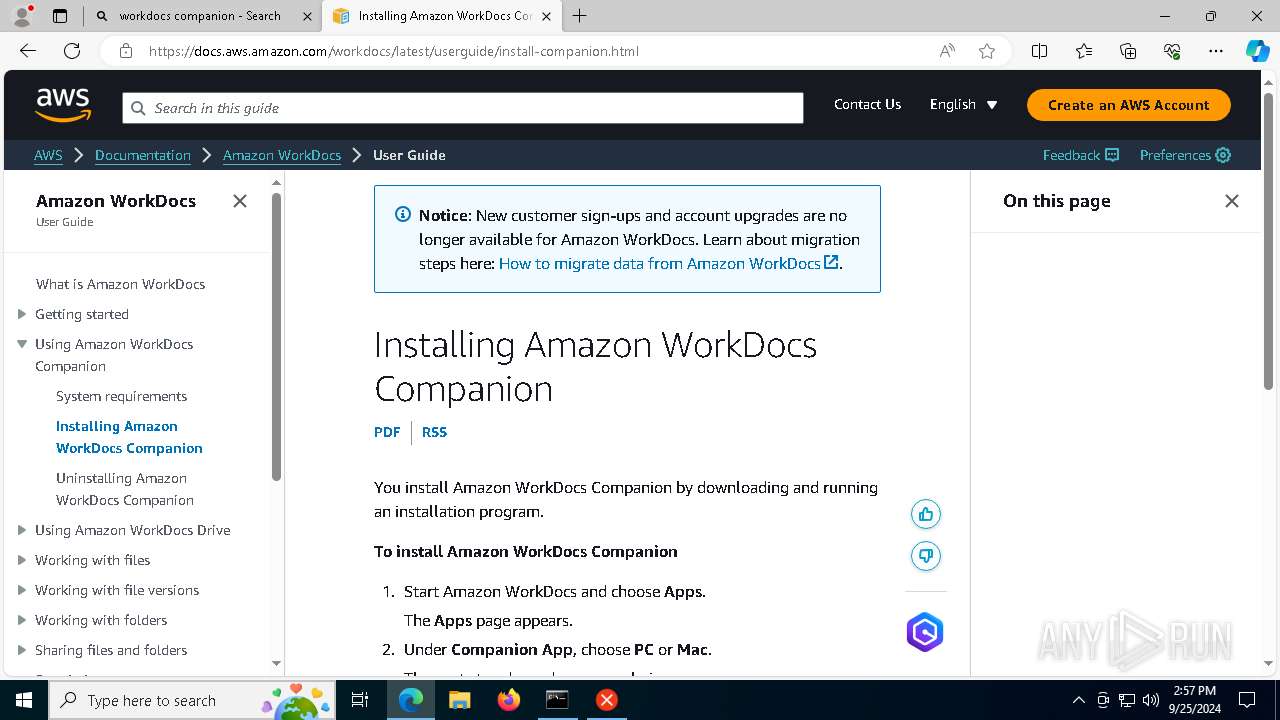1280x720 pixels.
Task: Open red X app in taskbar
Action: [606, 700]
